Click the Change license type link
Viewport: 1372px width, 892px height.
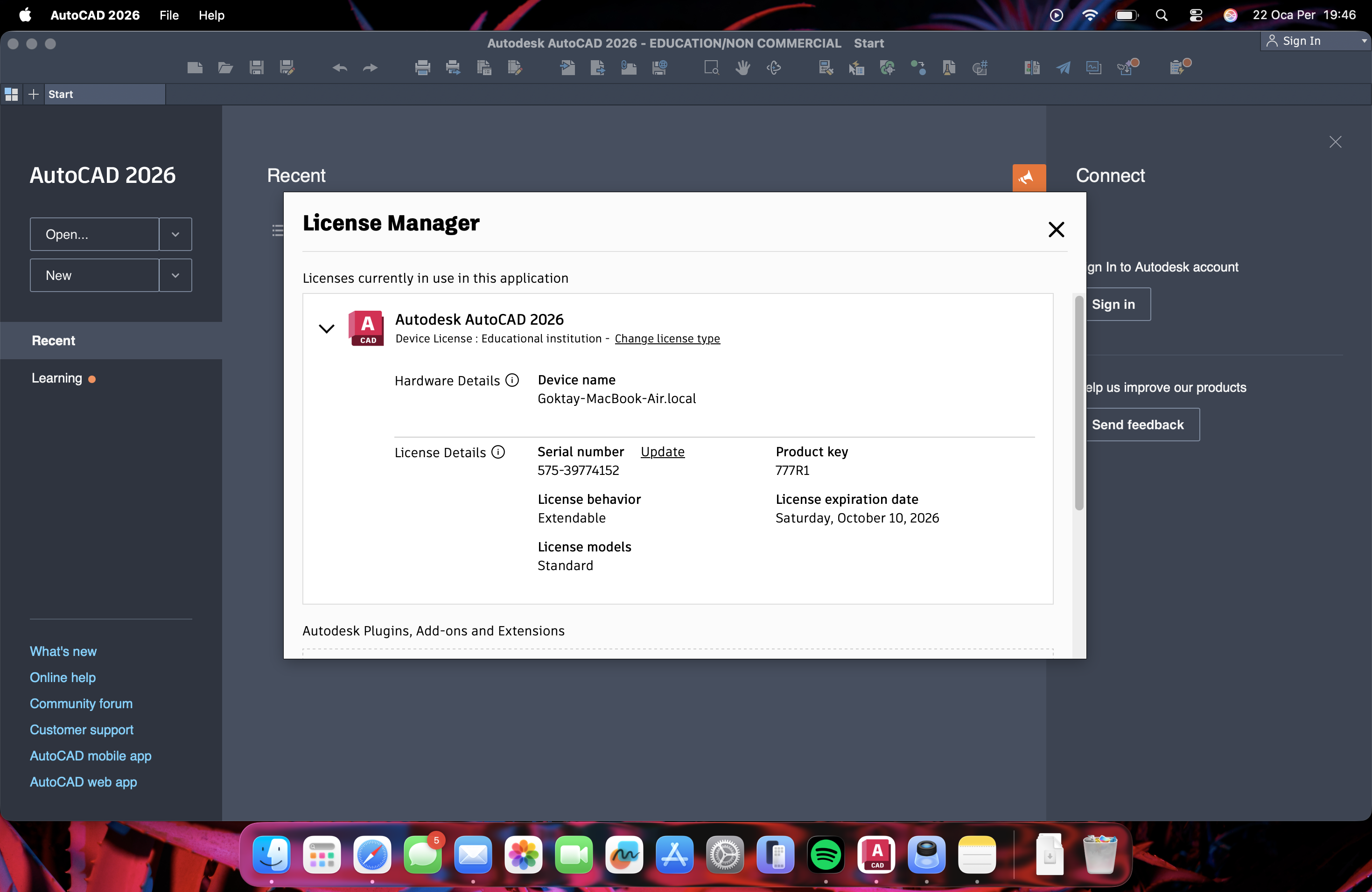coord(667,339)
